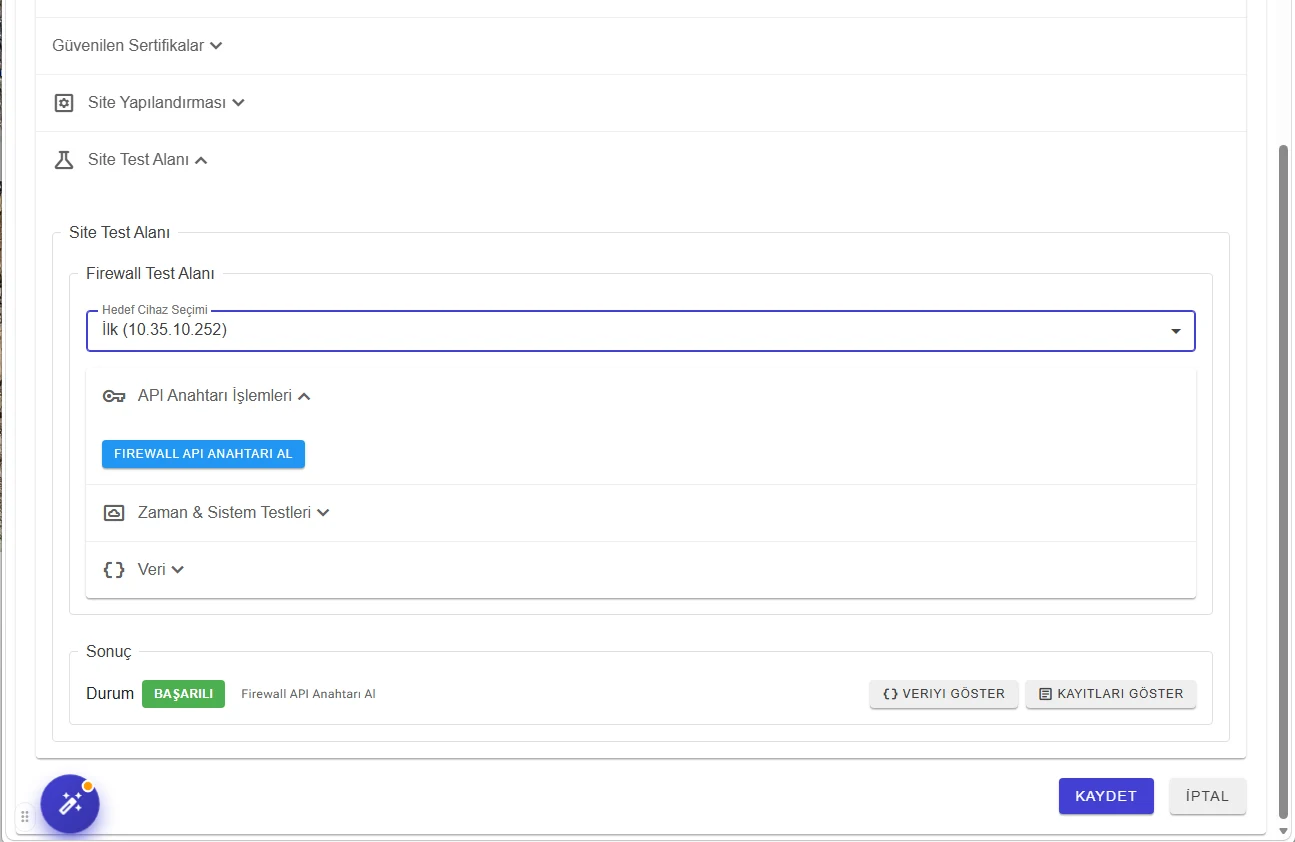This screenshot has height=842, width=1295.
Task: Expand Site Yapılandırması section chevron
Action: pos(238,103)
